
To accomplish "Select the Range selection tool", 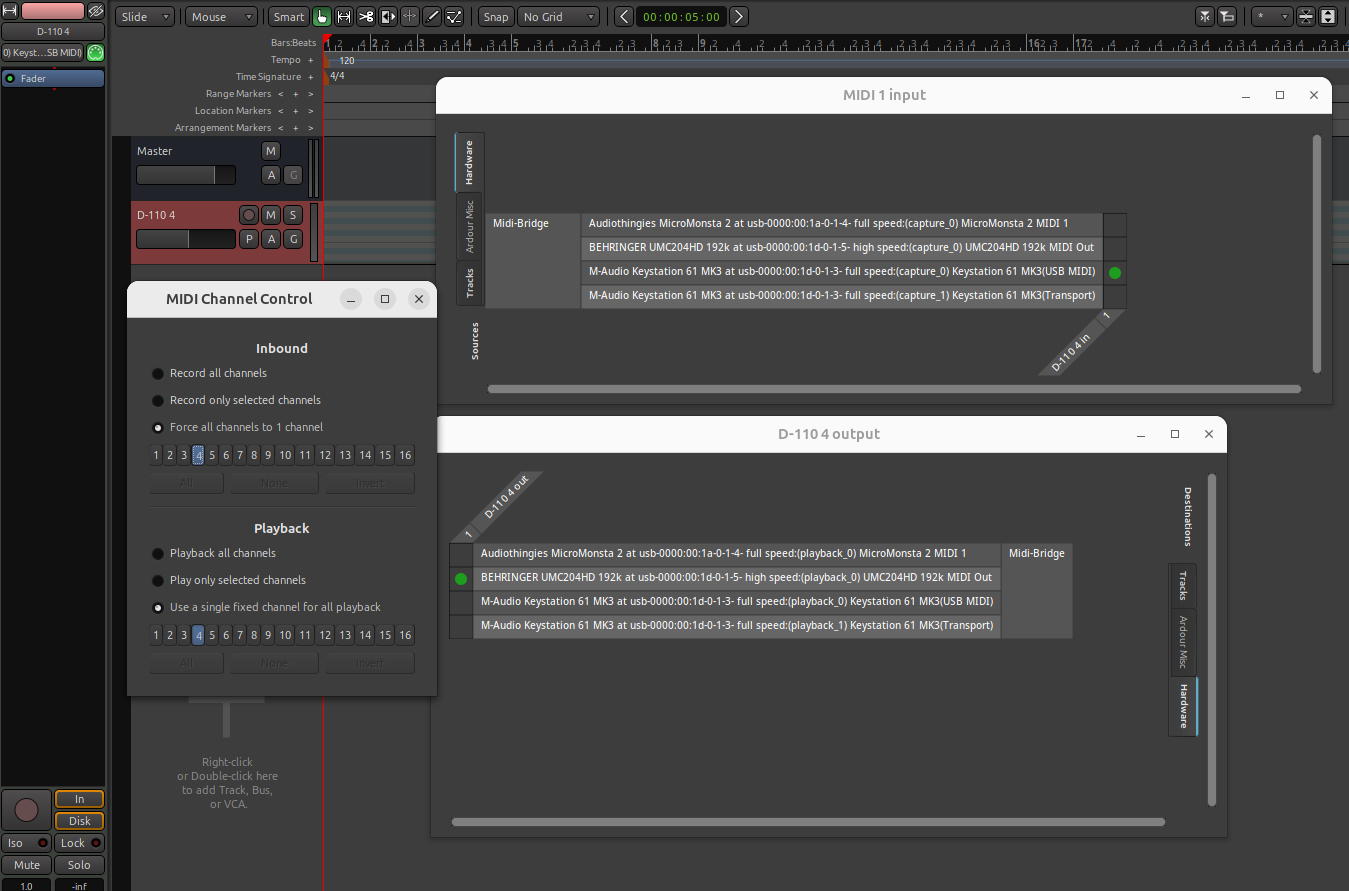I will 344,17.
